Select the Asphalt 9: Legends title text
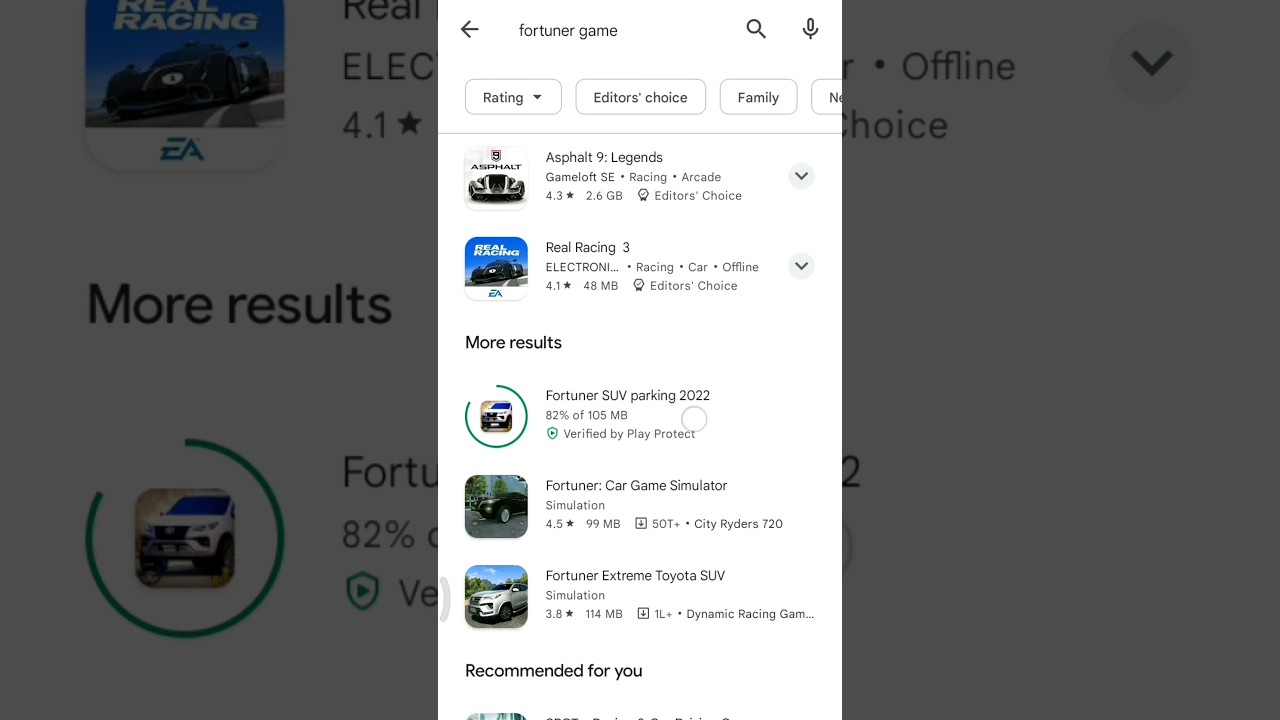 point(604,157)
